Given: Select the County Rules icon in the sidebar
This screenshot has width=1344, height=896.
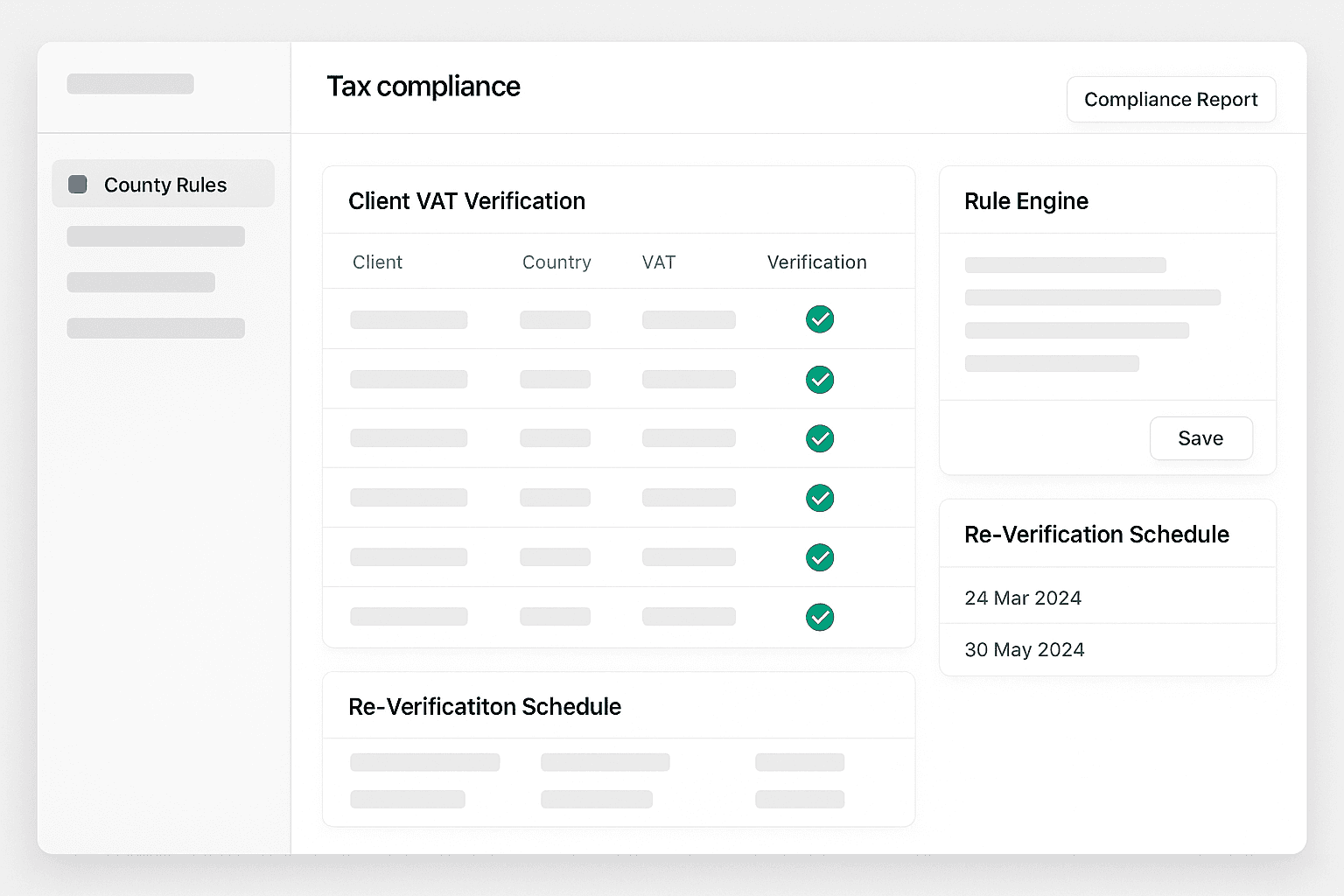Looking at the screenshot, I should [77, 184].
